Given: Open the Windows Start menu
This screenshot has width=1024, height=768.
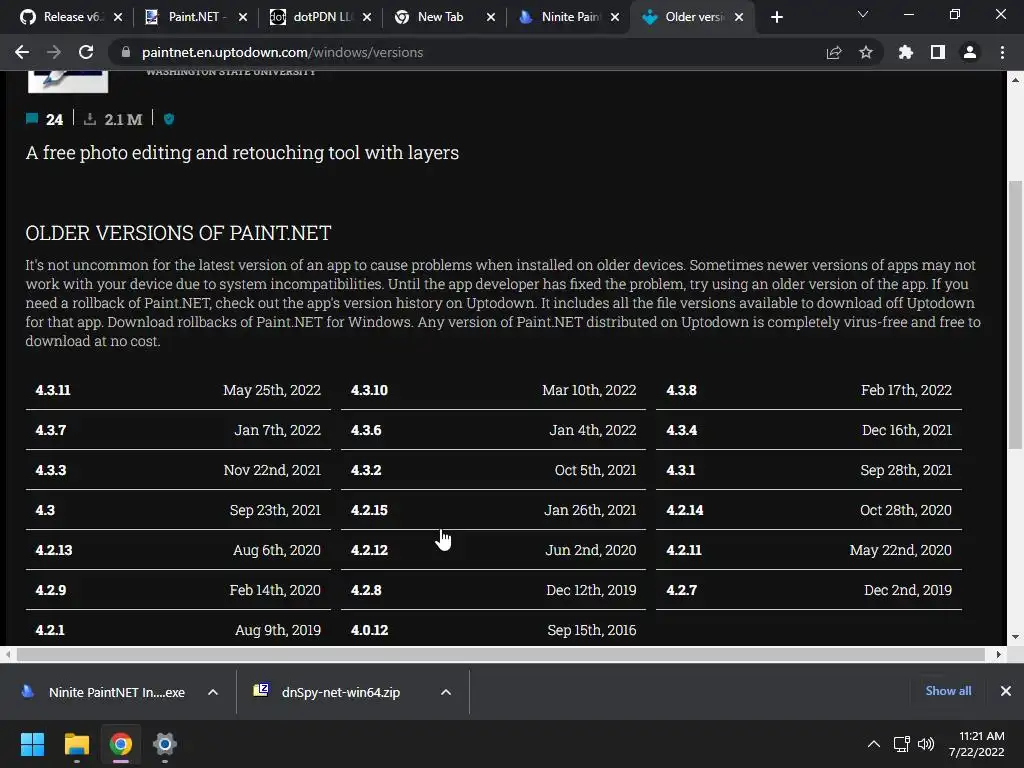Looking at the screenshot, I should [32, 744].
